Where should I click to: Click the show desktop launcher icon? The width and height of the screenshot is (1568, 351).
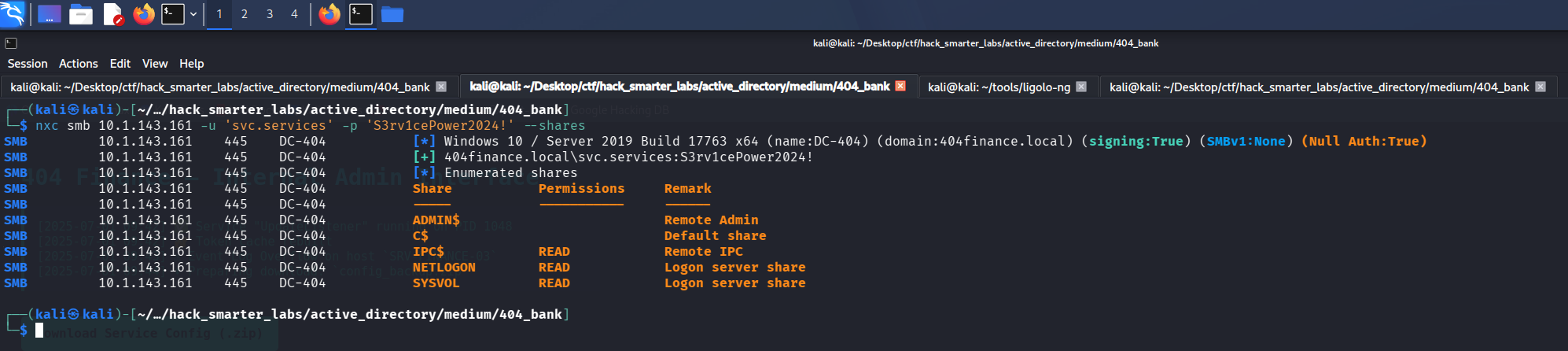click(49, 13)
